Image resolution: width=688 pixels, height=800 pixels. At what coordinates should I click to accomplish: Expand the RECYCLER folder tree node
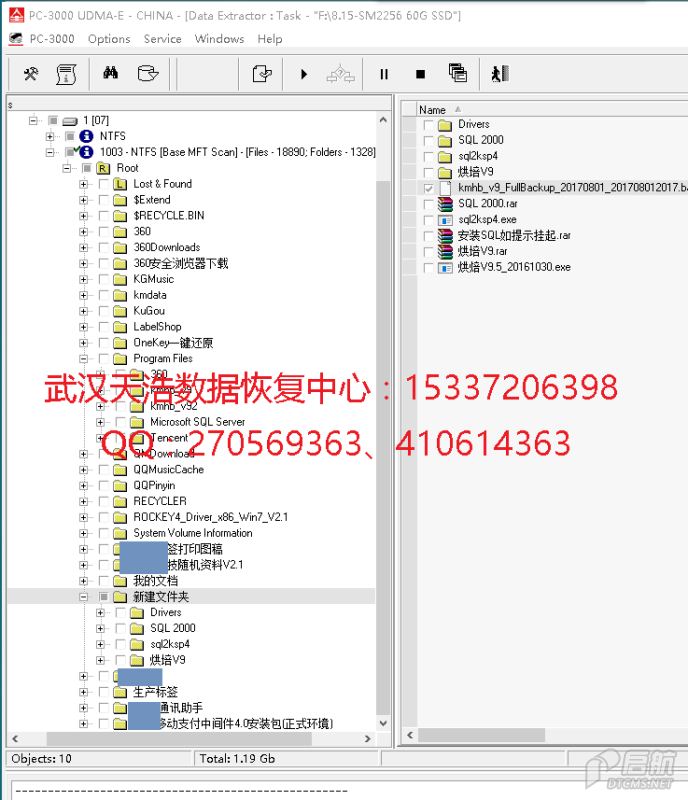pos(84,501)
